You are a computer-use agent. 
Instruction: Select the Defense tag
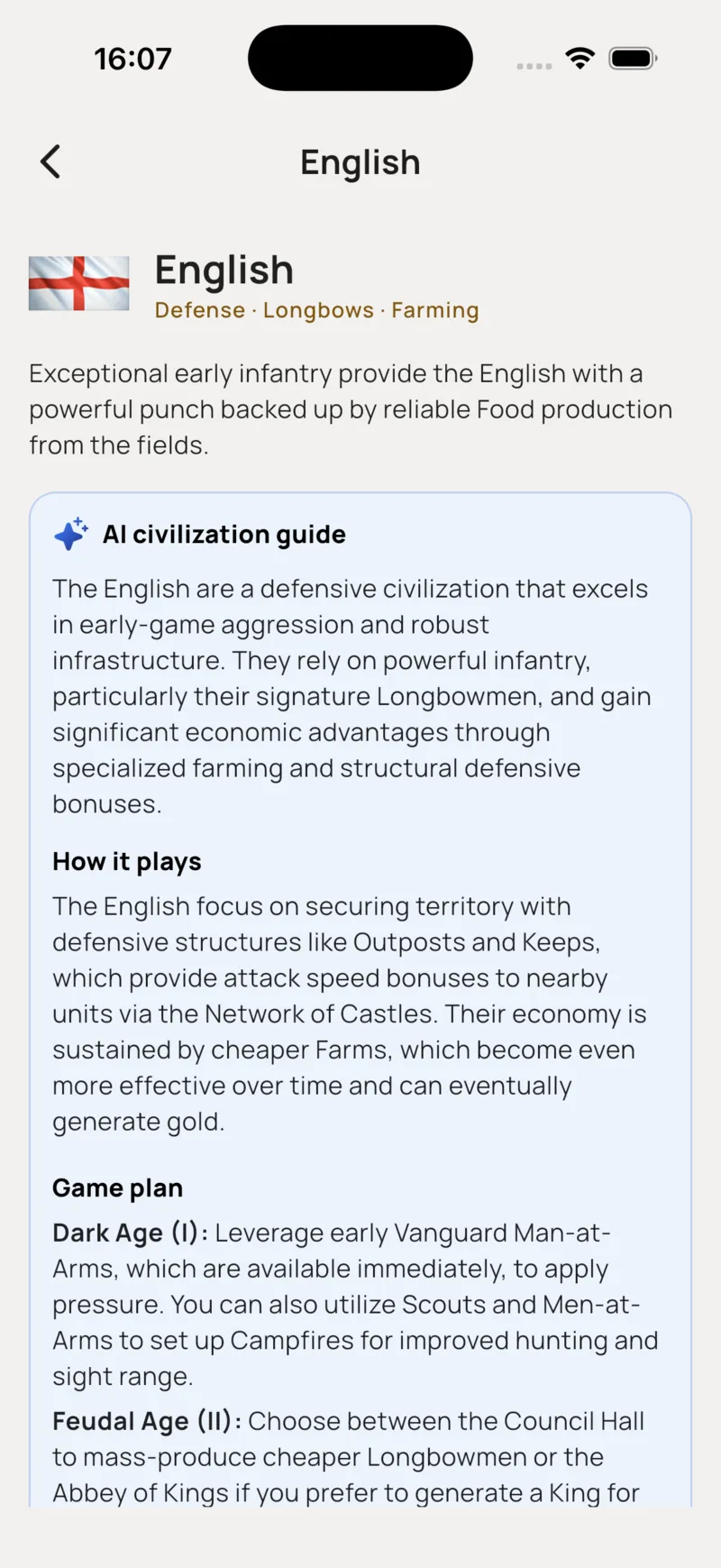pos(200,310)
